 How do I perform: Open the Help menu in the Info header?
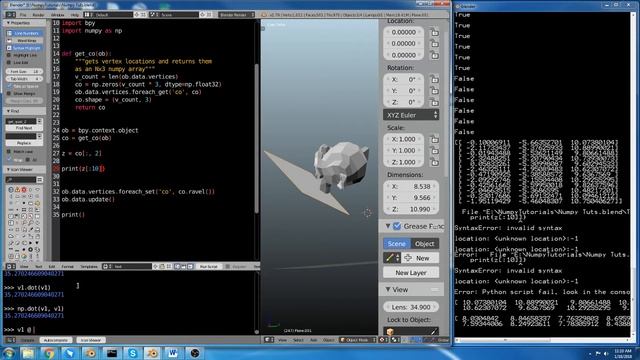(75, 15)
